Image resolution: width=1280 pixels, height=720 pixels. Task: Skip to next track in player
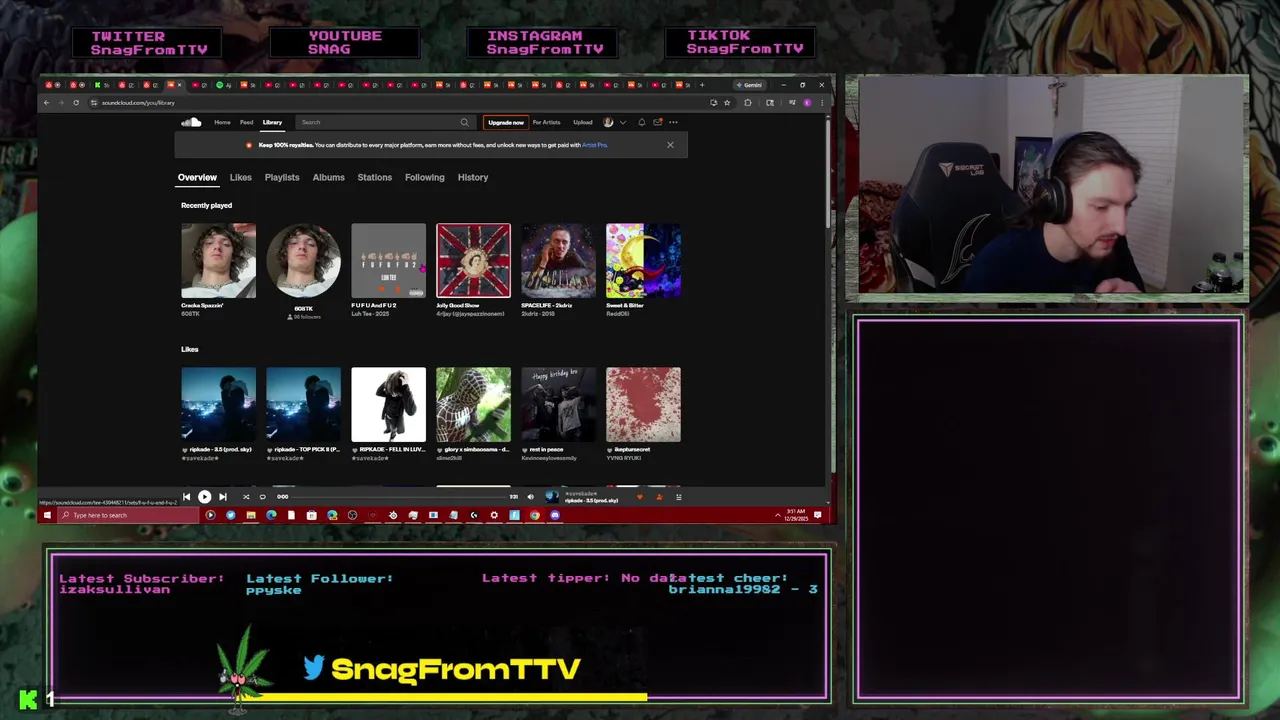coord(223,496)
